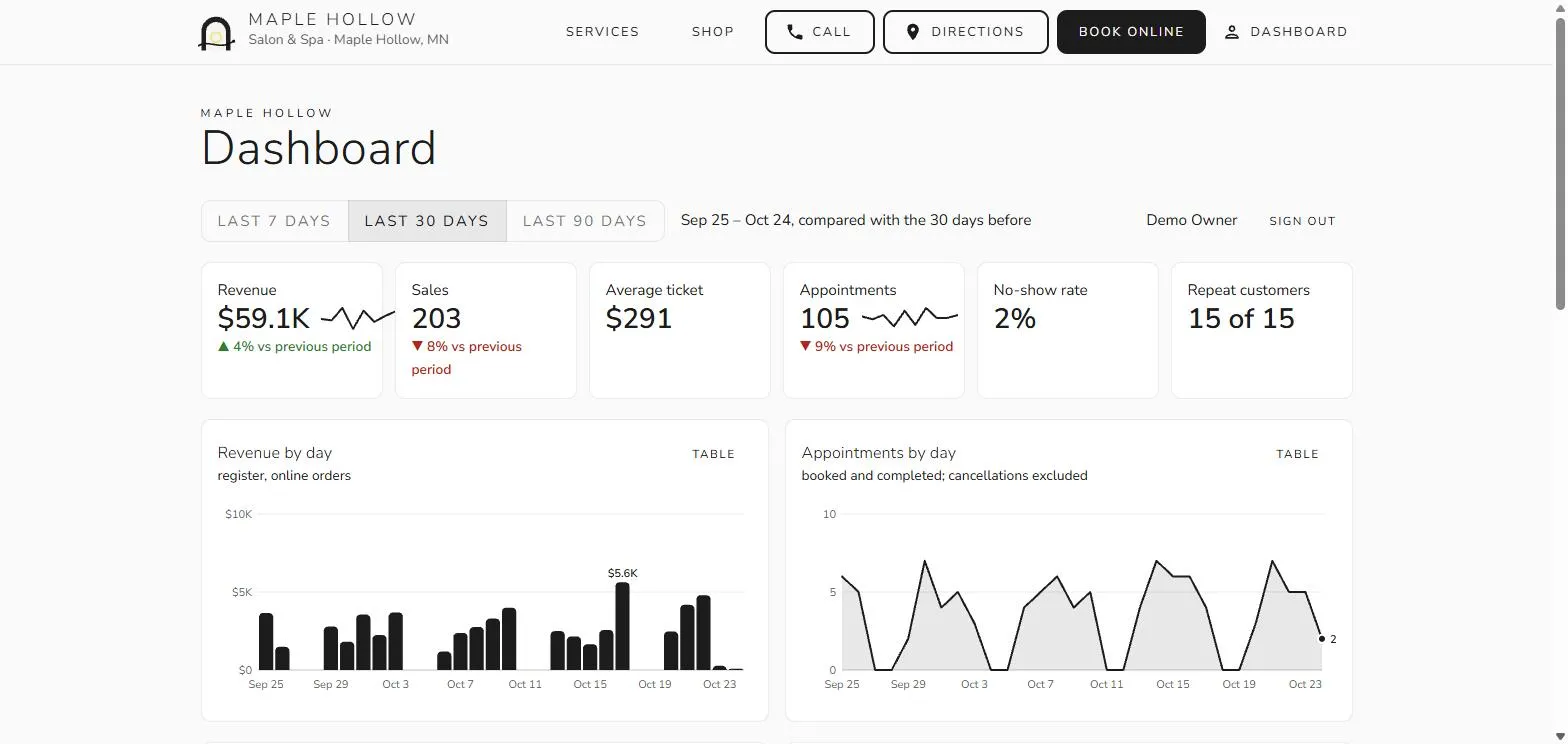Click the Appointments 105 value
Image resolution: width=1568 pixels, height=744 pixels.
click(825, 318)
